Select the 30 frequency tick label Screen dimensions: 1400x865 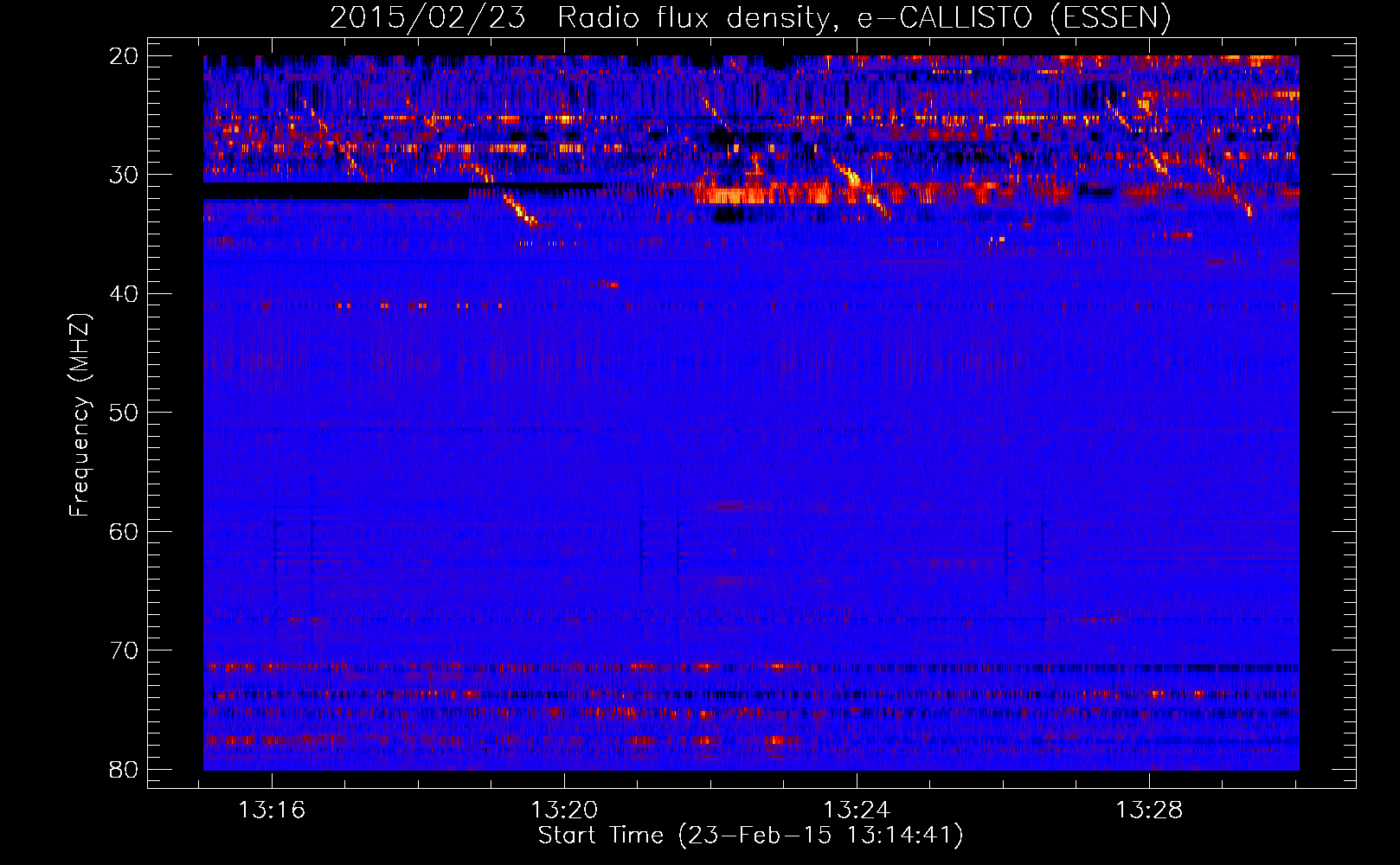tap(125, 175)
